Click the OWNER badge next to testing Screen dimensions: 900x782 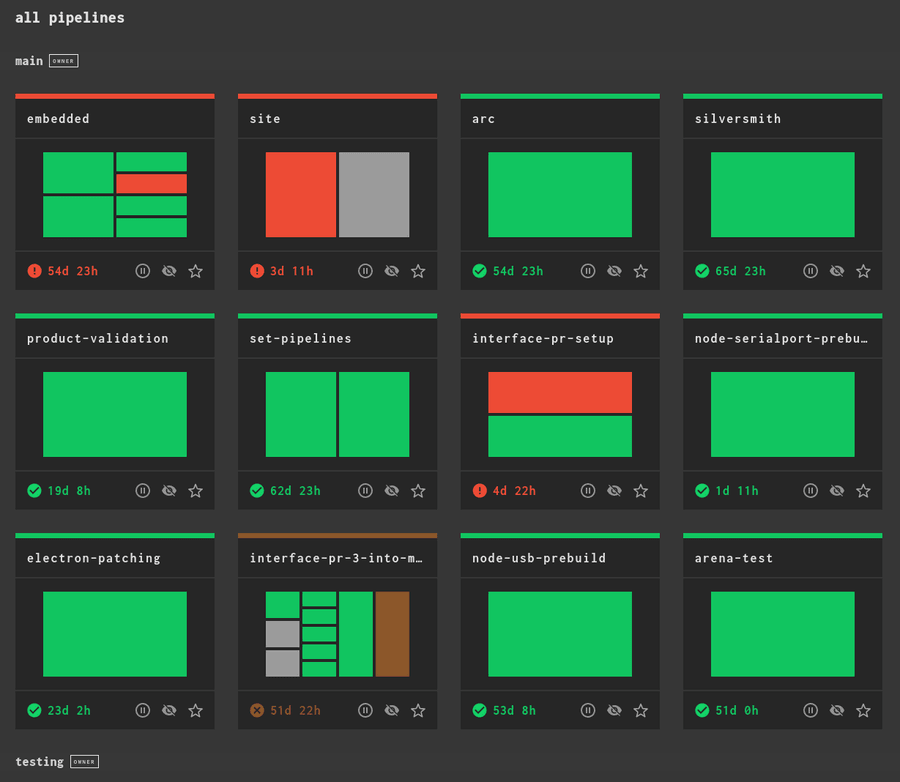click(84, 761)
